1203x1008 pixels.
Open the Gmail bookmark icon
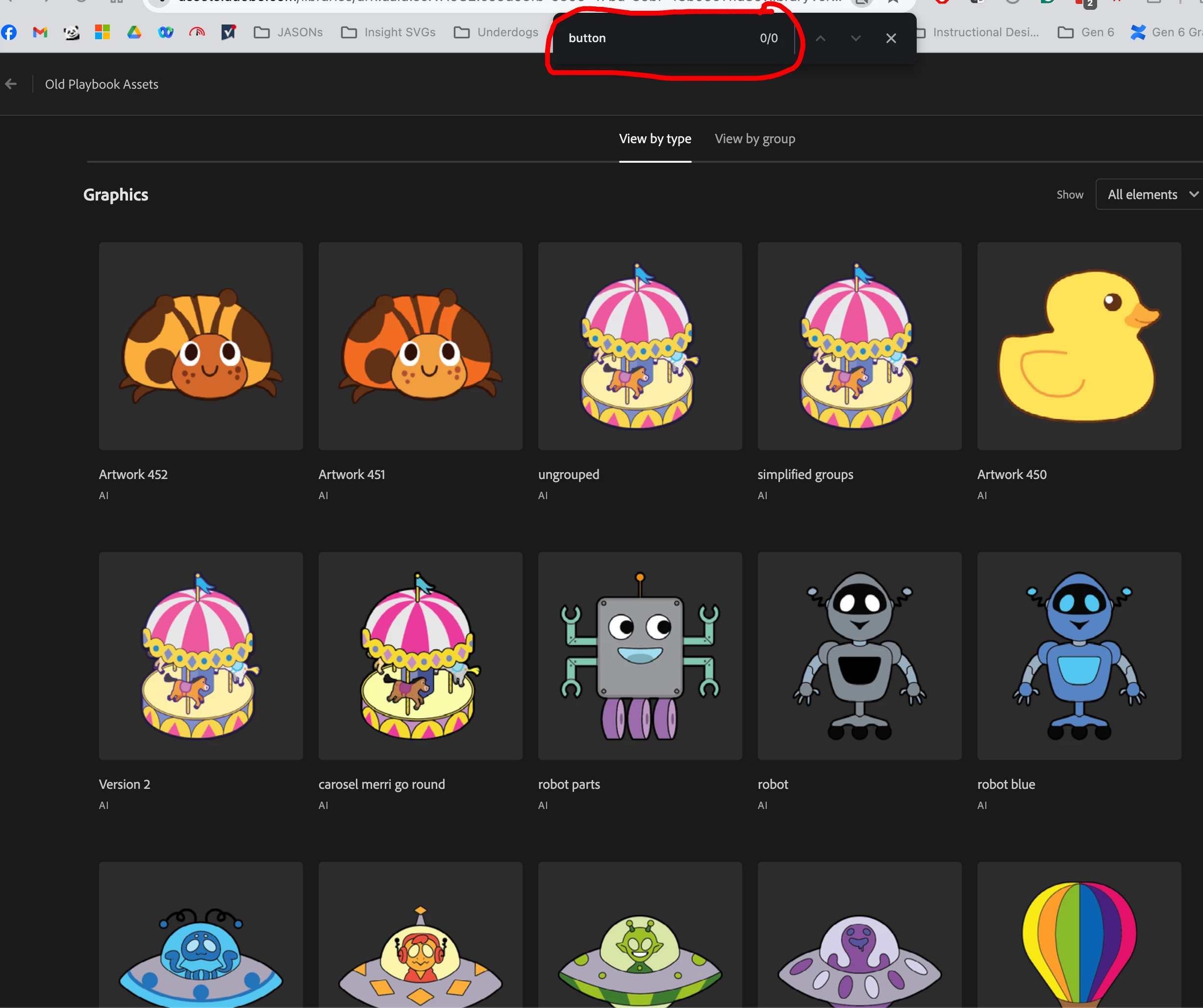40,32
